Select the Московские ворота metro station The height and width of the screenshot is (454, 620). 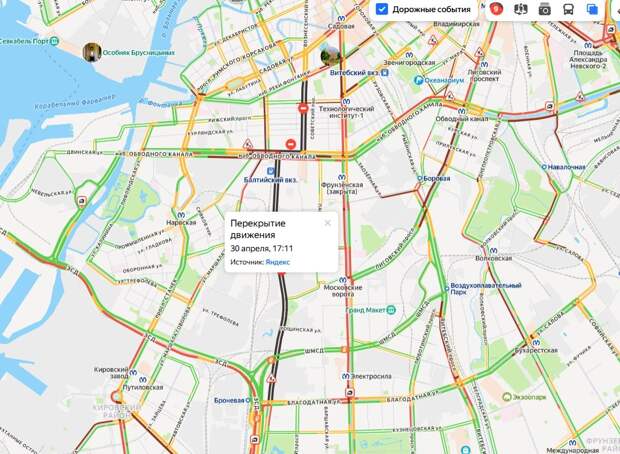pos(342,280)
